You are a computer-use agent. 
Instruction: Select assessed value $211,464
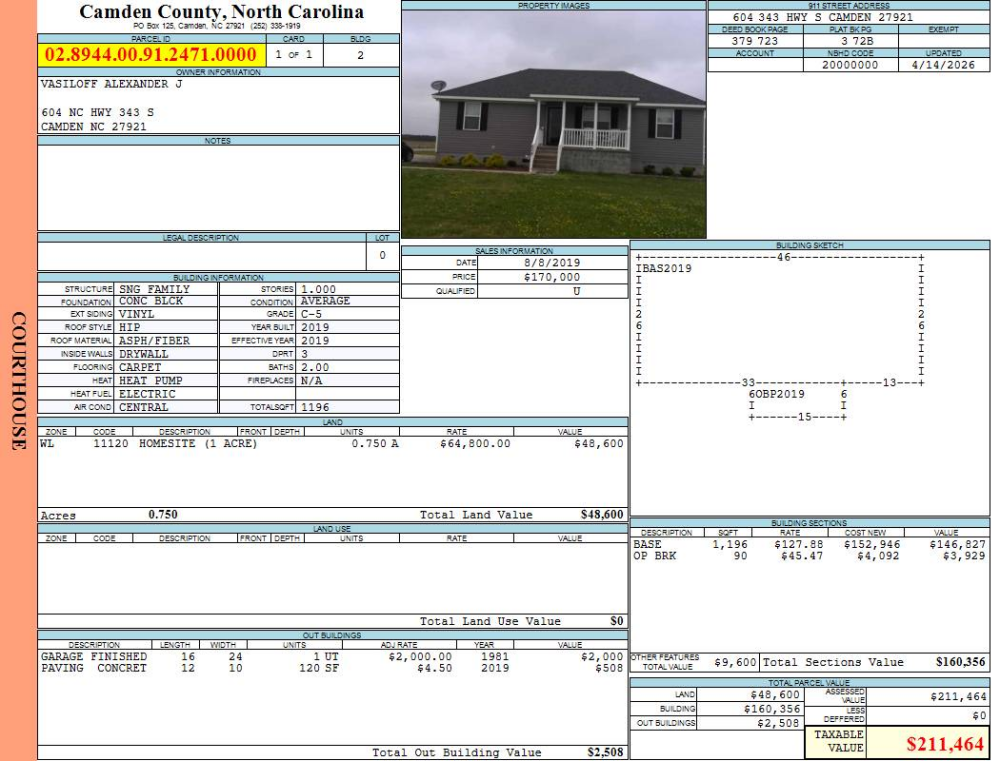coord(958,697)
